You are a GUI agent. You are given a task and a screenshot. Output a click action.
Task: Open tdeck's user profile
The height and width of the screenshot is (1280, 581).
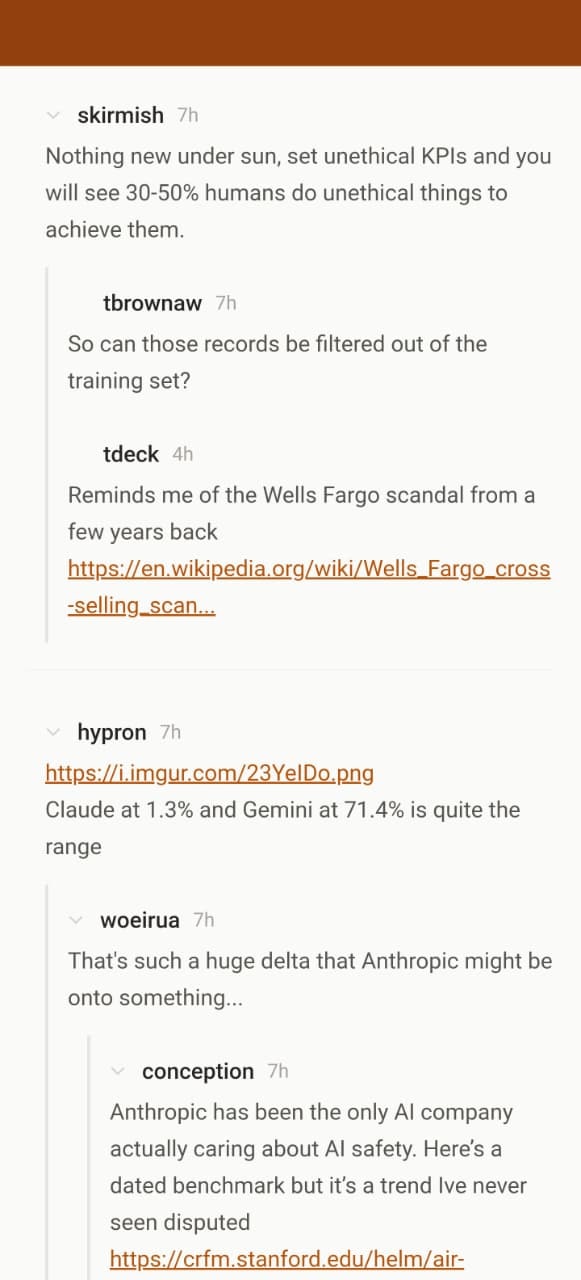click(130, 454)
